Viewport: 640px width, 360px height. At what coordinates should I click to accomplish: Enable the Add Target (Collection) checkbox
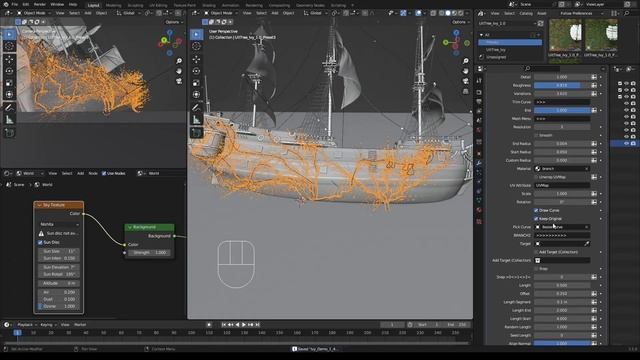click(536, 252)
